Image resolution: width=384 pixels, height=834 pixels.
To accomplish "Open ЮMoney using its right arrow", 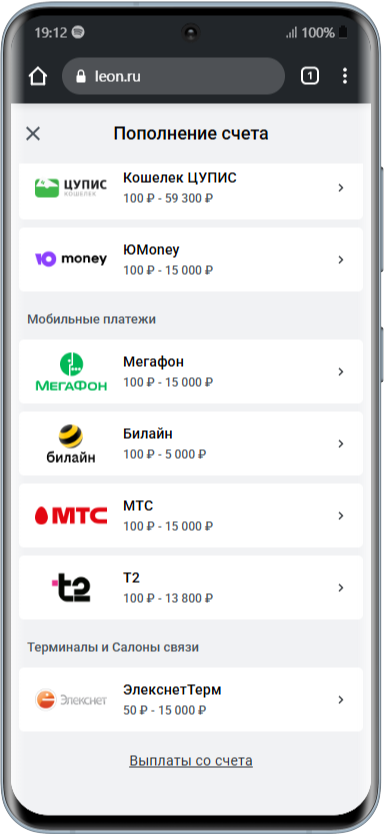I will tap(341, 260).
